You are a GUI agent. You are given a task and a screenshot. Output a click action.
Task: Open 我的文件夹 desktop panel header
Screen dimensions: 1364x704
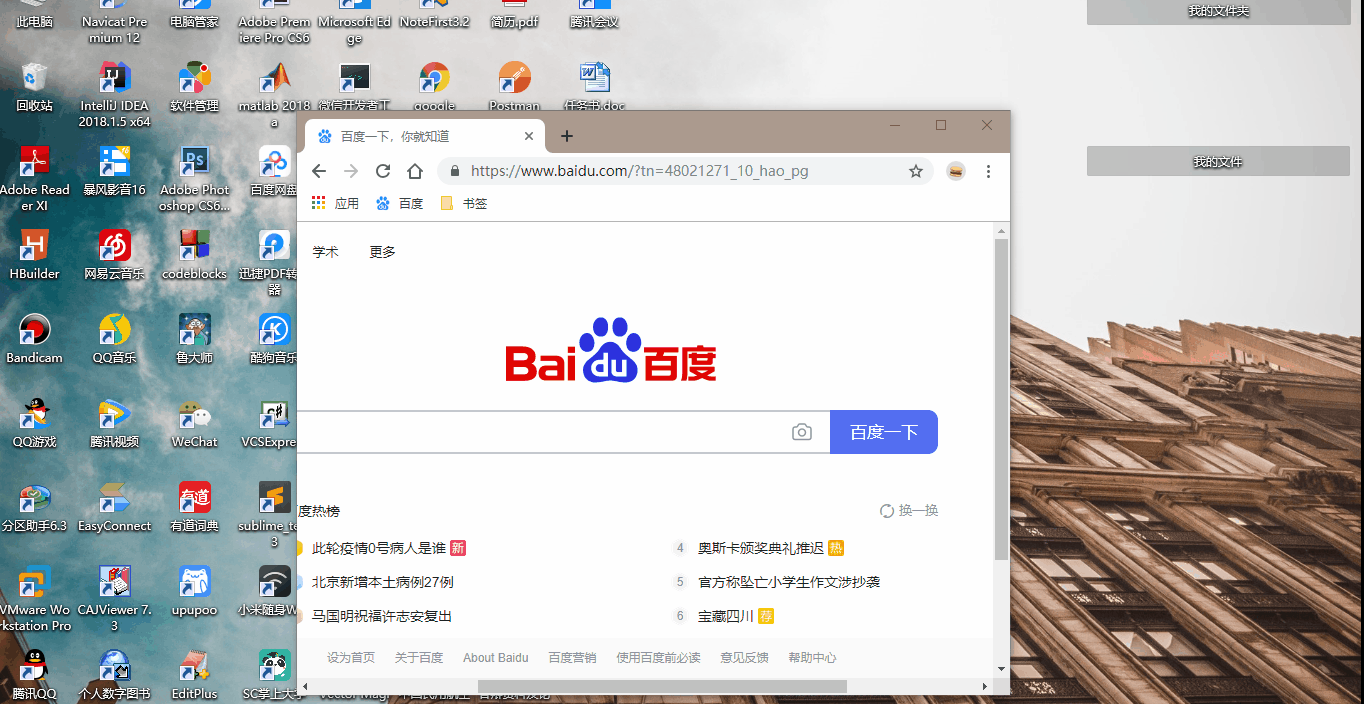coord(1218,11)
